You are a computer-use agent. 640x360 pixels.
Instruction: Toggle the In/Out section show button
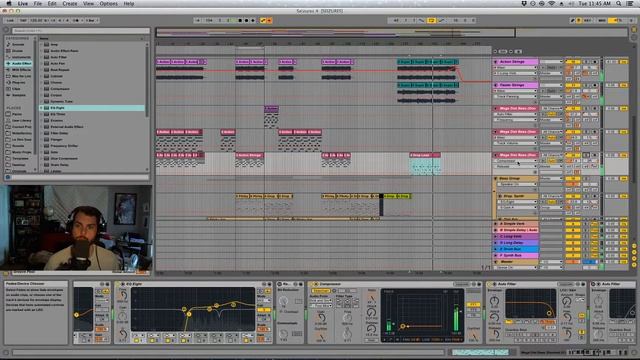click(634, 247)
